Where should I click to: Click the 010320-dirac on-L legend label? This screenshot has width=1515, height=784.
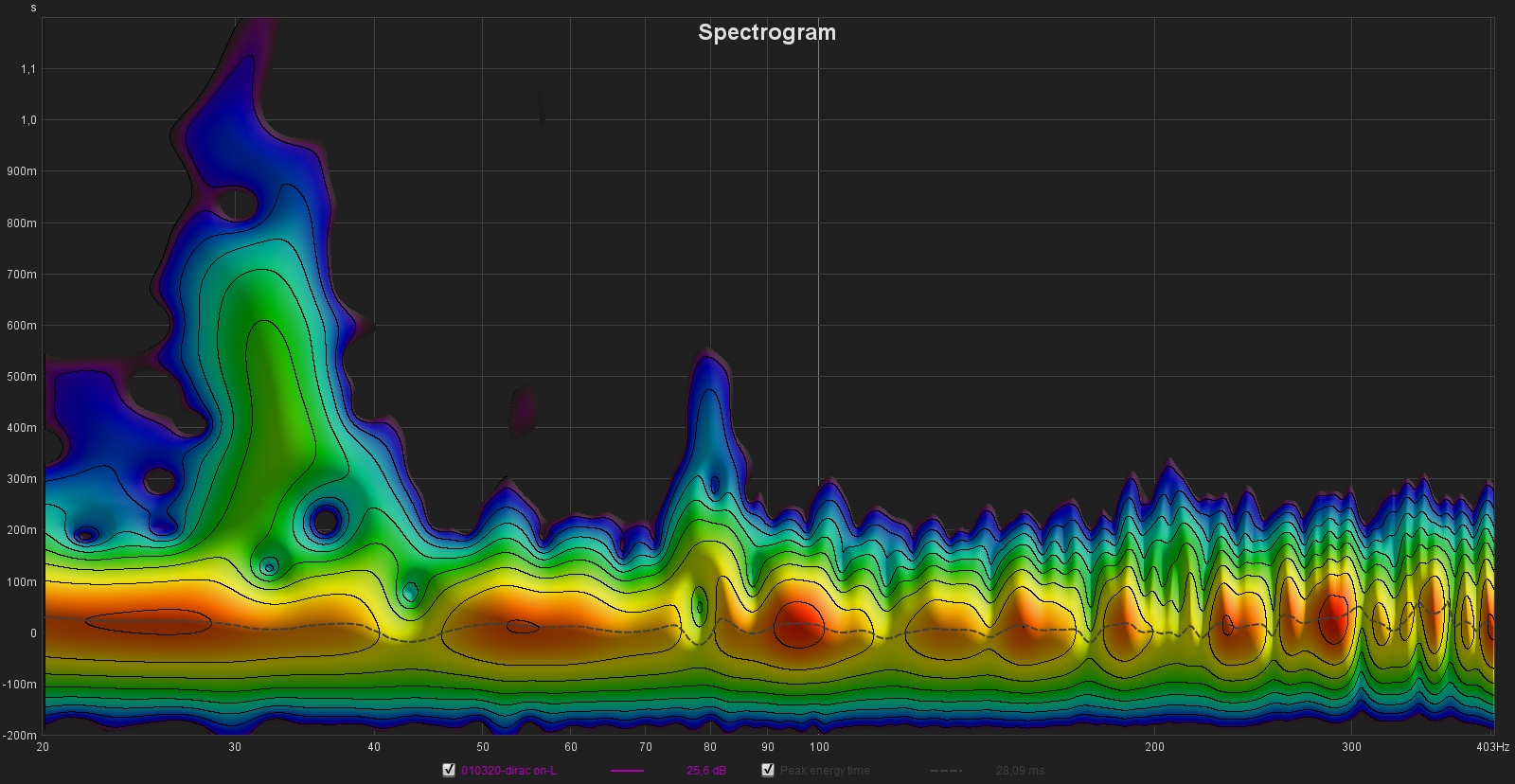508,771
